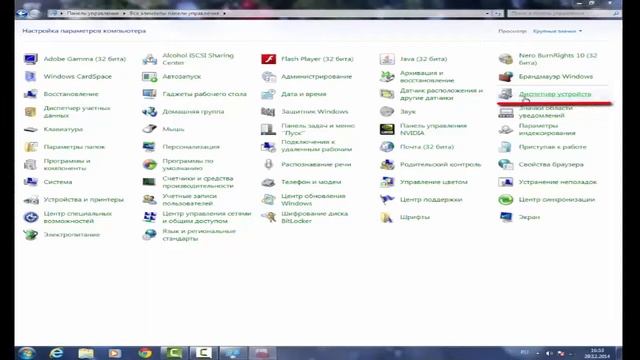
Task: Open the Клавиатура icon
Action: [31, 129]
